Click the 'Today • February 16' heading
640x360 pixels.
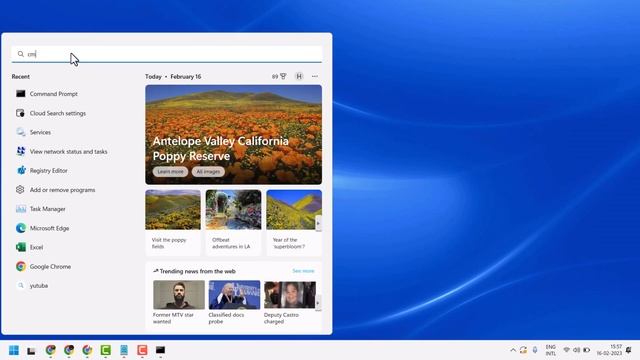173,76
